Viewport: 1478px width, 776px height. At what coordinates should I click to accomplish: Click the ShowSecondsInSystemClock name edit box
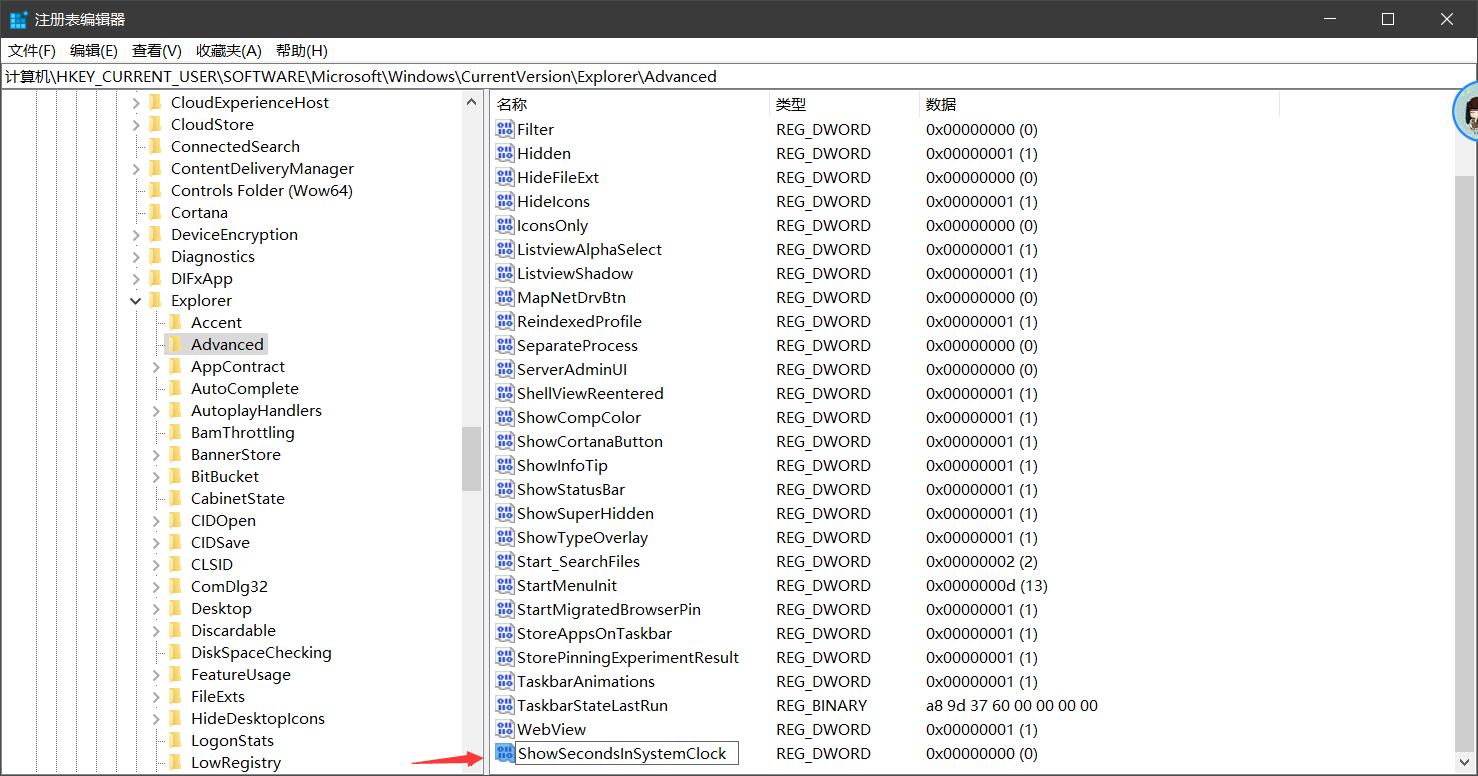(x=626, y=754)
